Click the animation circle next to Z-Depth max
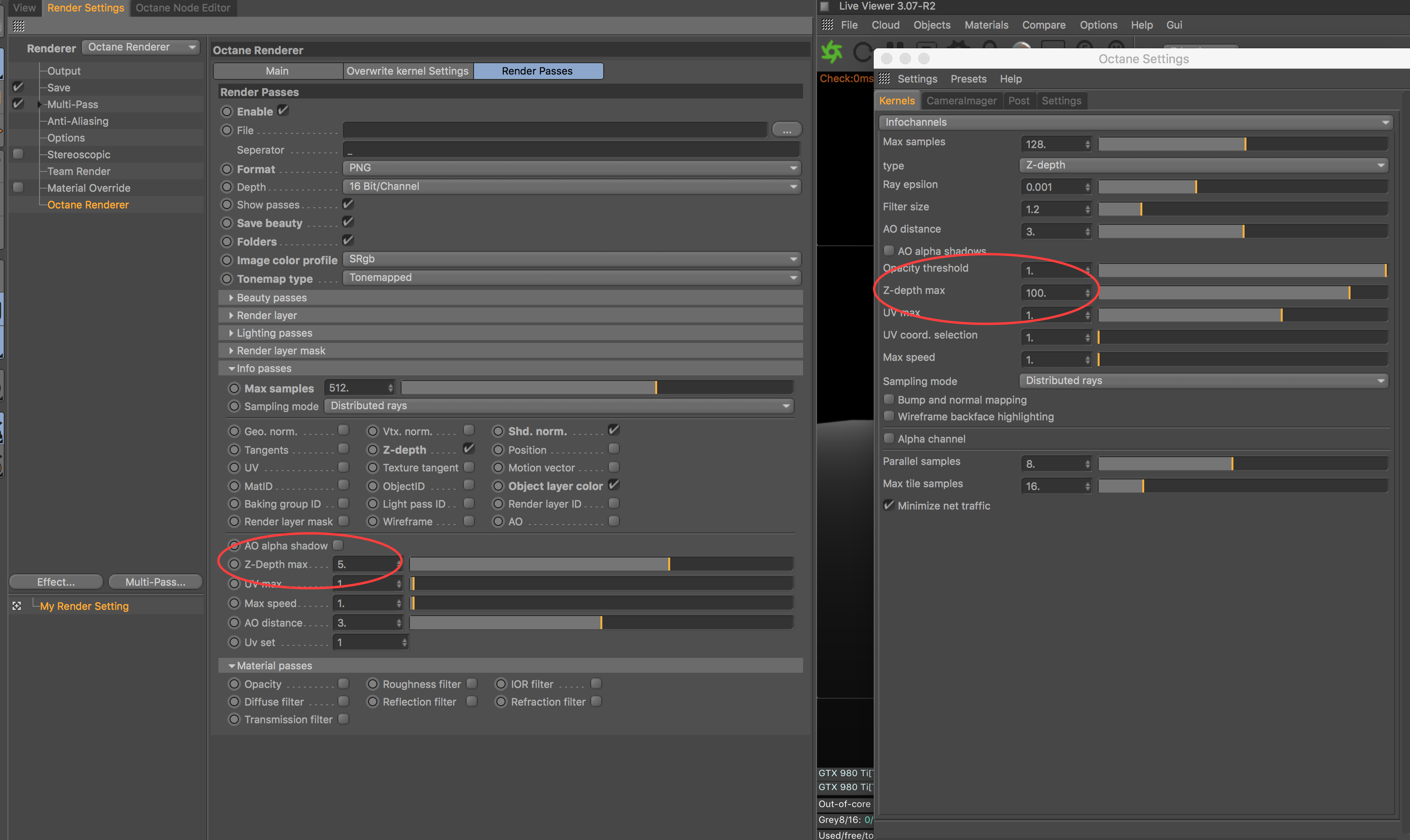 pyautogui.click(x=234, y=564)
